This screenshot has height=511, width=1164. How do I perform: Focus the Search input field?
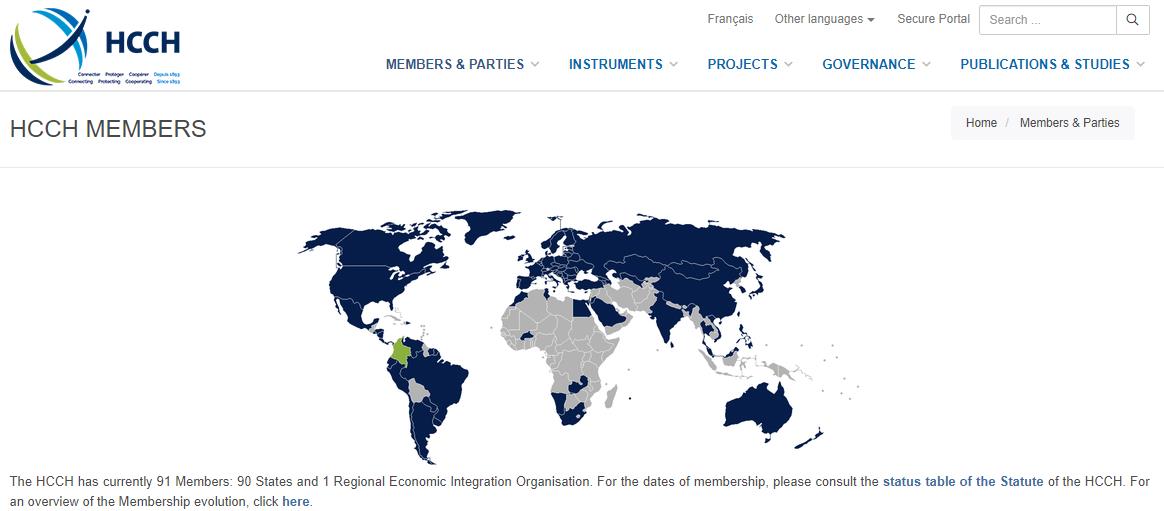[x=1048, y=20]
